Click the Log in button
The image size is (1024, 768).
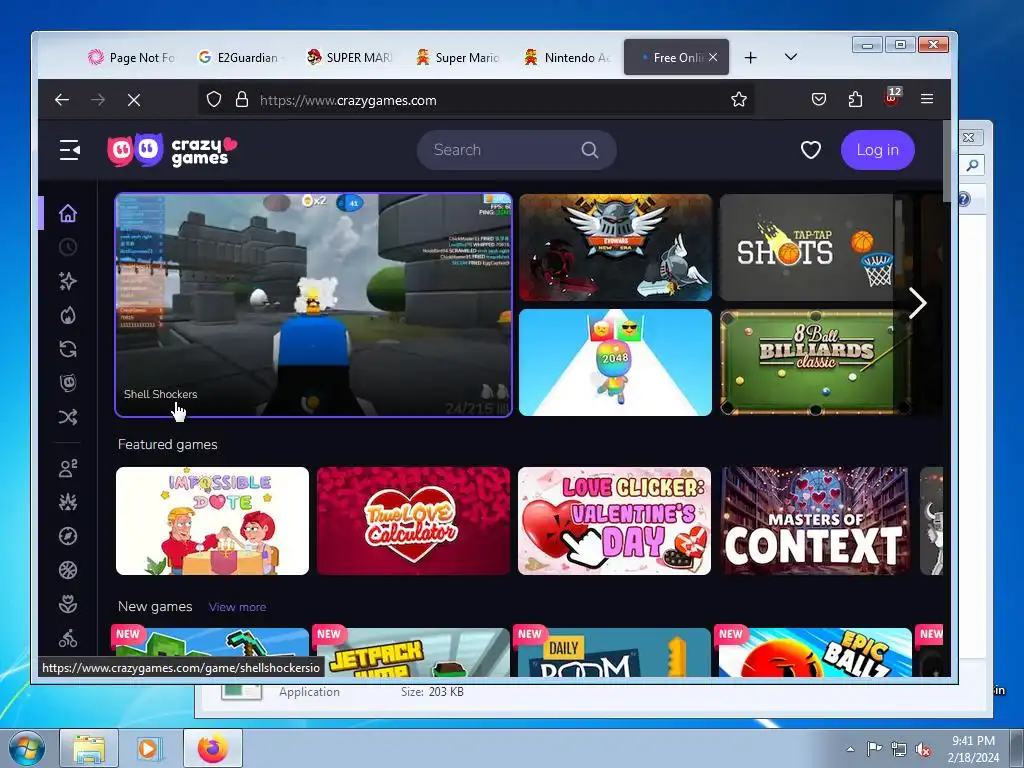(877, 150)
